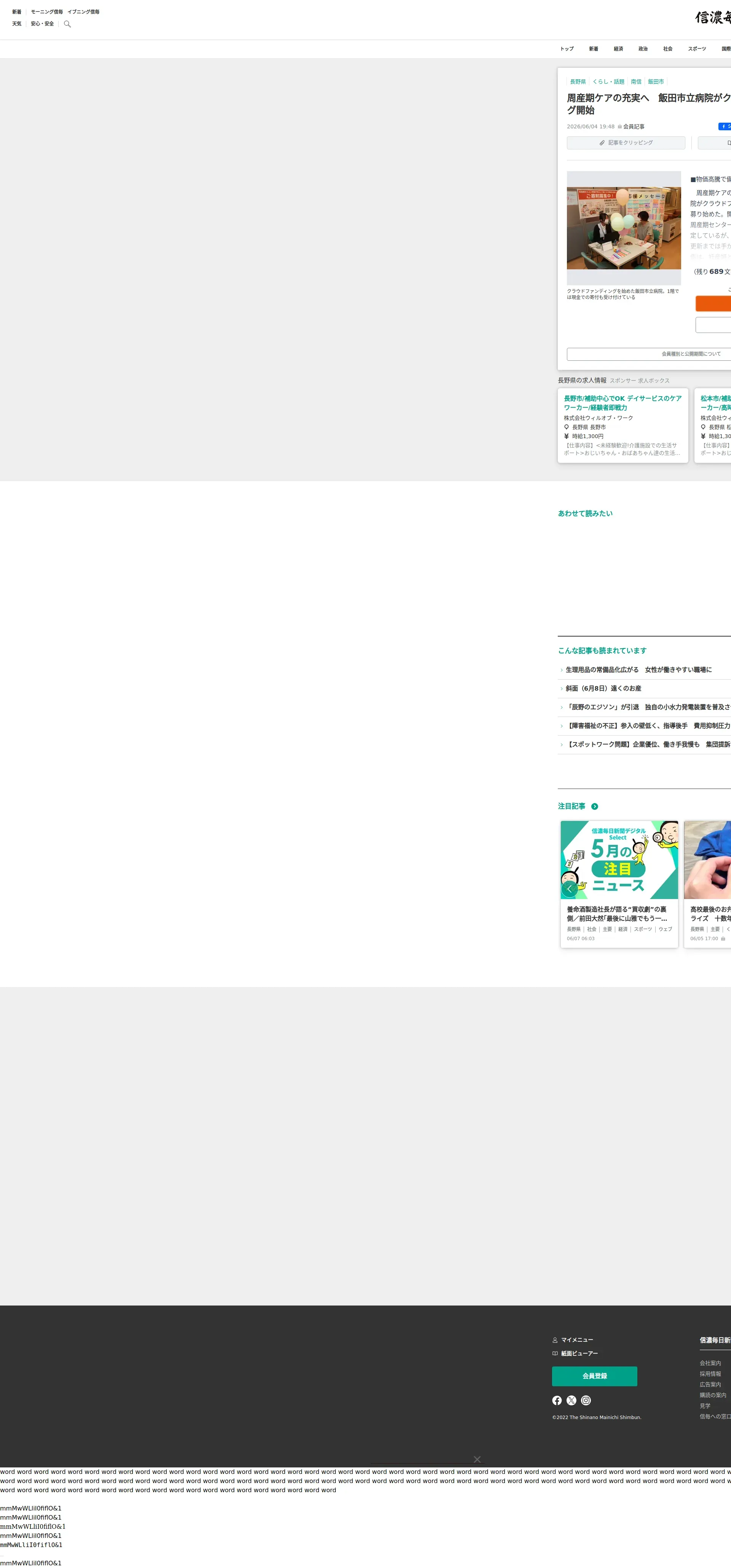Open article 生理用品の常備品化広がる
Image resolution: width=731 pixels, height=1568 pixels.
tap(638, 670)
